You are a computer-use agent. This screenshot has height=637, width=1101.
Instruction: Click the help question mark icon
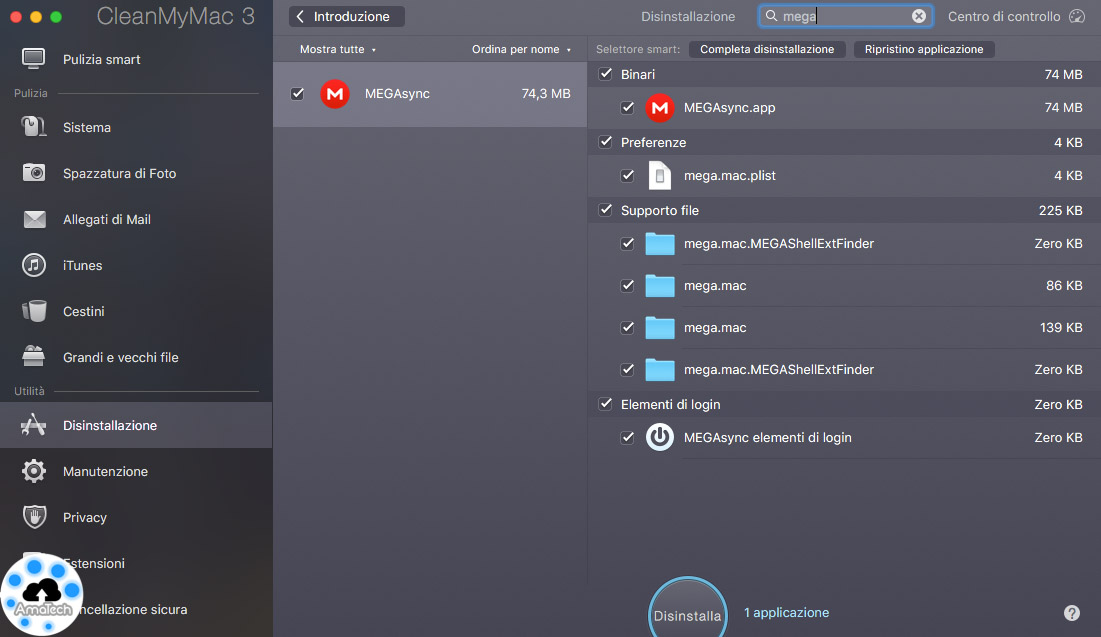[1072, 613]
